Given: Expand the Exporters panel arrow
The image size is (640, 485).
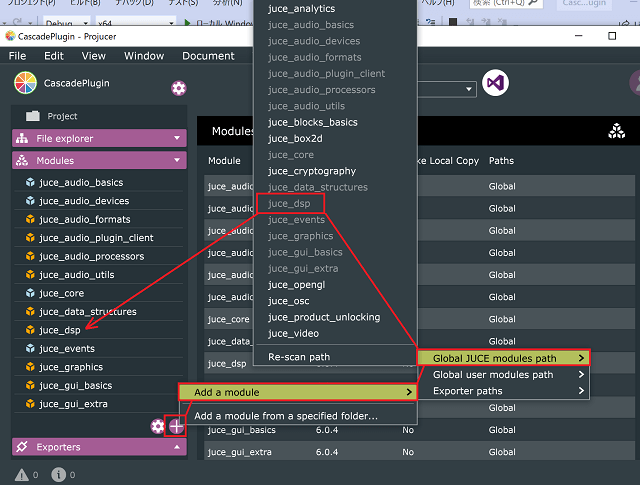Looking at the screenshot, I should (x=177, y=447).
